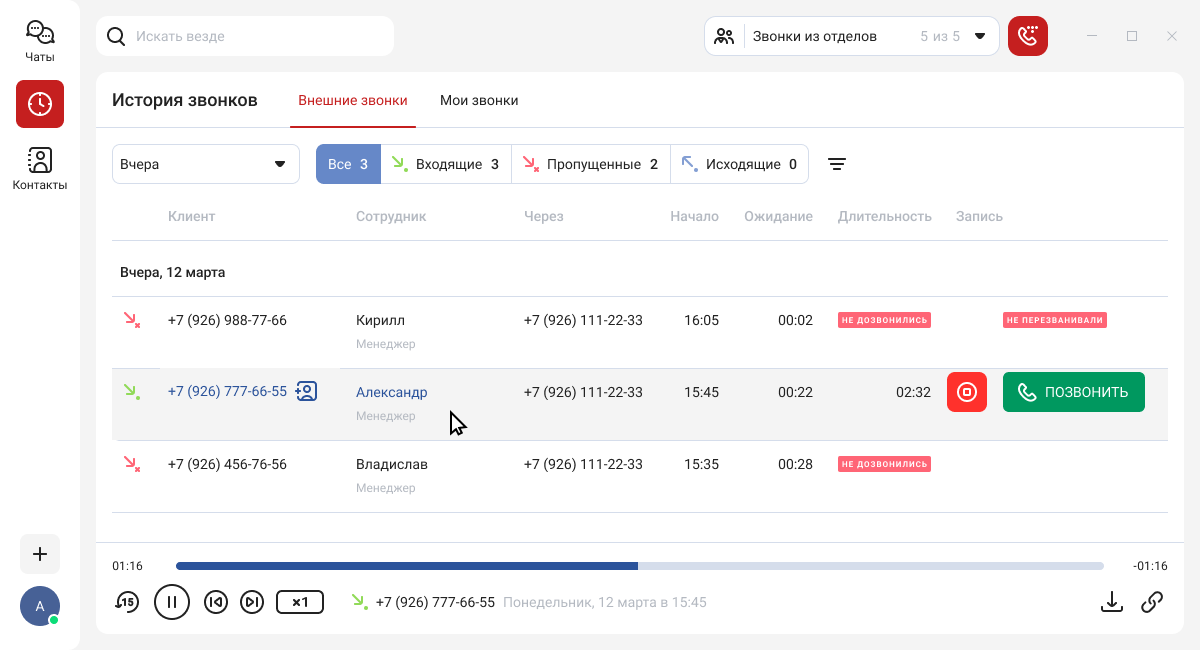Copy link to the call recording

(x=1152, y=602)
